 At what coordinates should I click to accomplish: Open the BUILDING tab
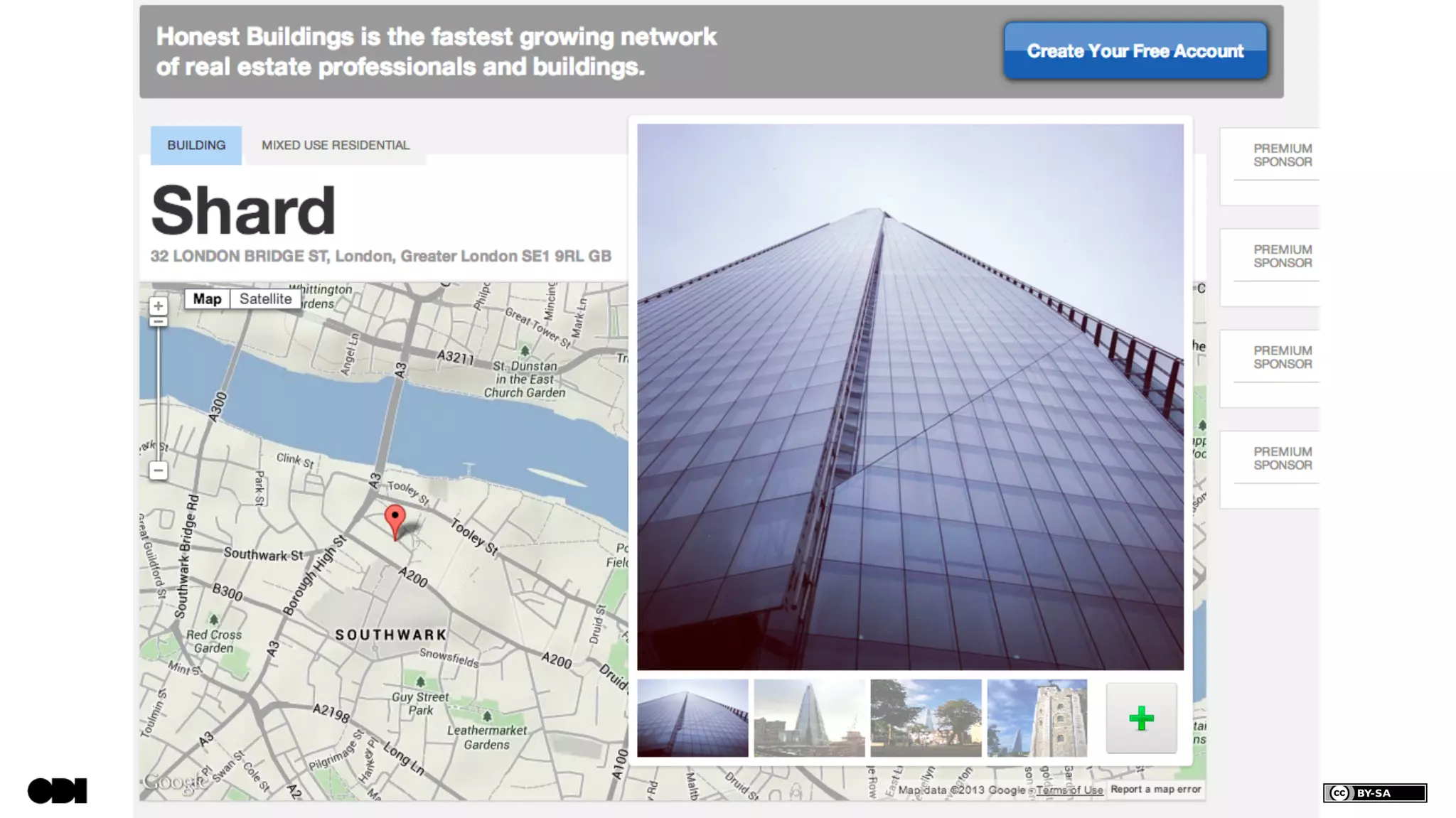click(196, 145)
